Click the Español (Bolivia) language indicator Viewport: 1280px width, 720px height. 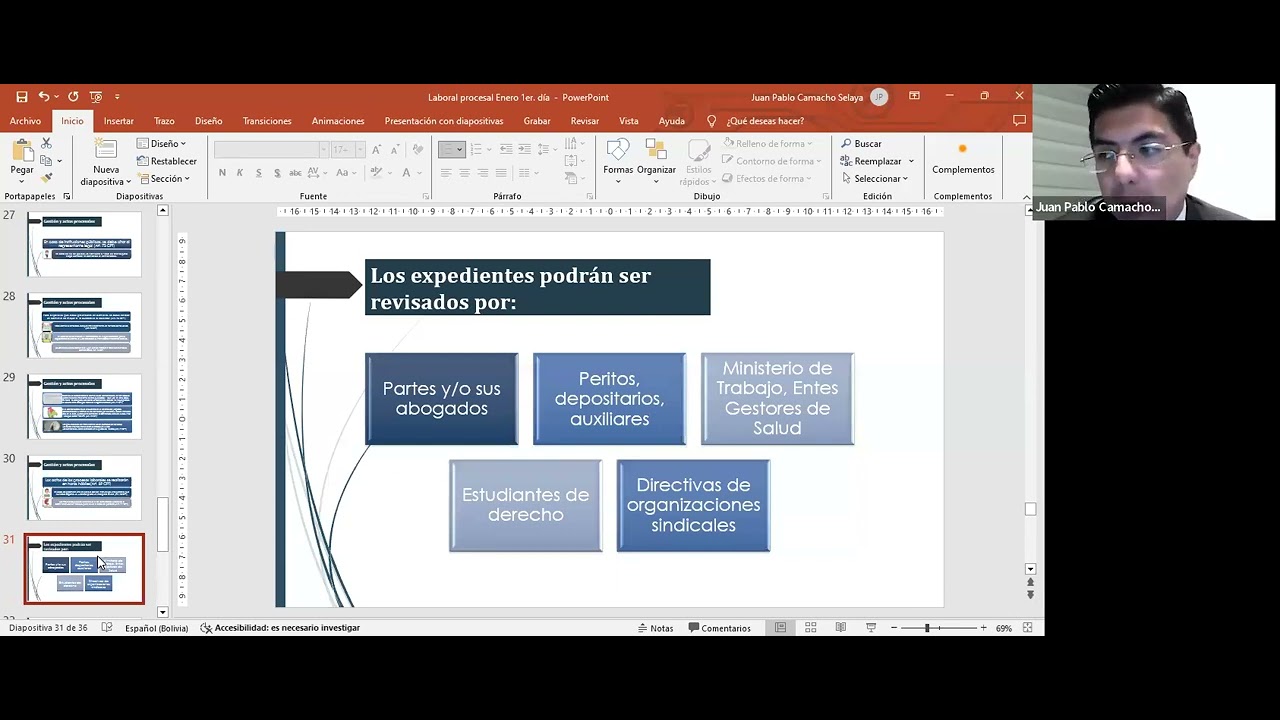(x=156, y=628)
